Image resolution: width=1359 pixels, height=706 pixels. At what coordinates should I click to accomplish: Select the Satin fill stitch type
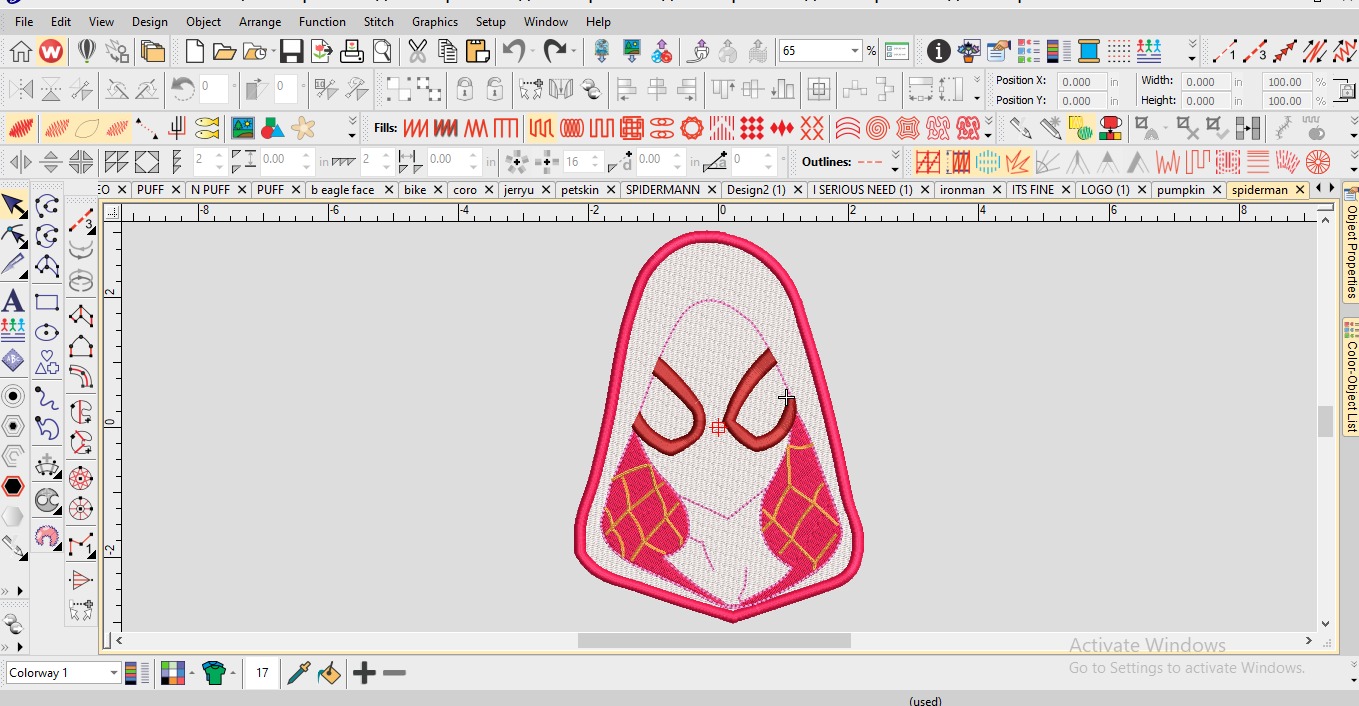pyautogui.click(x=415, y=128)
